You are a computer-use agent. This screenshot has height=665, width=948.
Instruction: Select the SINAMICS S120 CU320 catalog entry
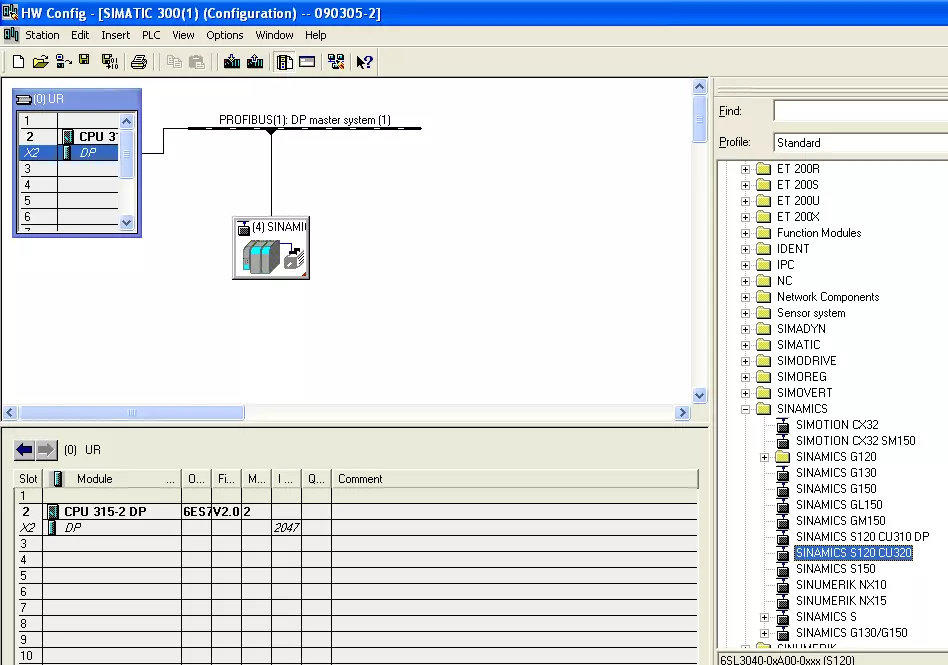coord(853,553)
